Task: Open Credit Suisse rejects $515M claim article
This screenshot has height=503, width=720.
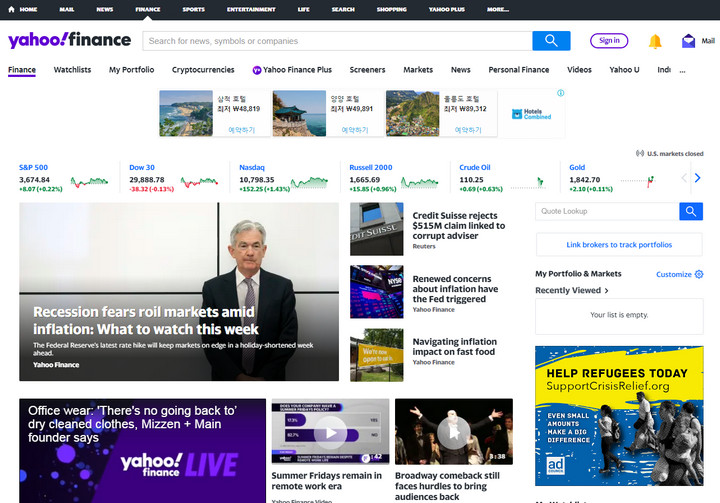Action: click(458, 226)
